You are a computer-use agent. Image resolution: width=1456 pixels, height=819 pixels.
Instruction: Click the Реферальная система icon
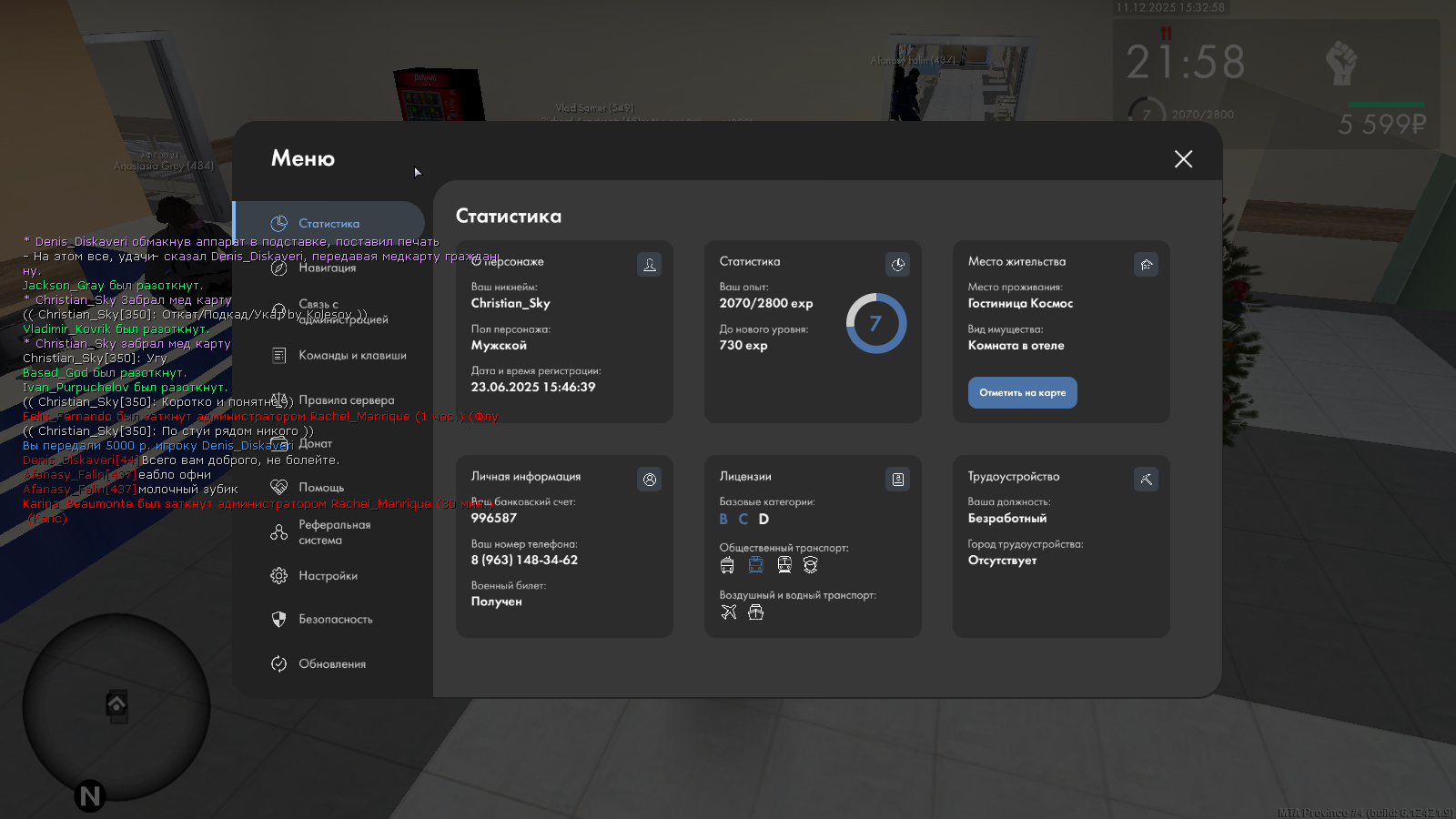[279, 532]
